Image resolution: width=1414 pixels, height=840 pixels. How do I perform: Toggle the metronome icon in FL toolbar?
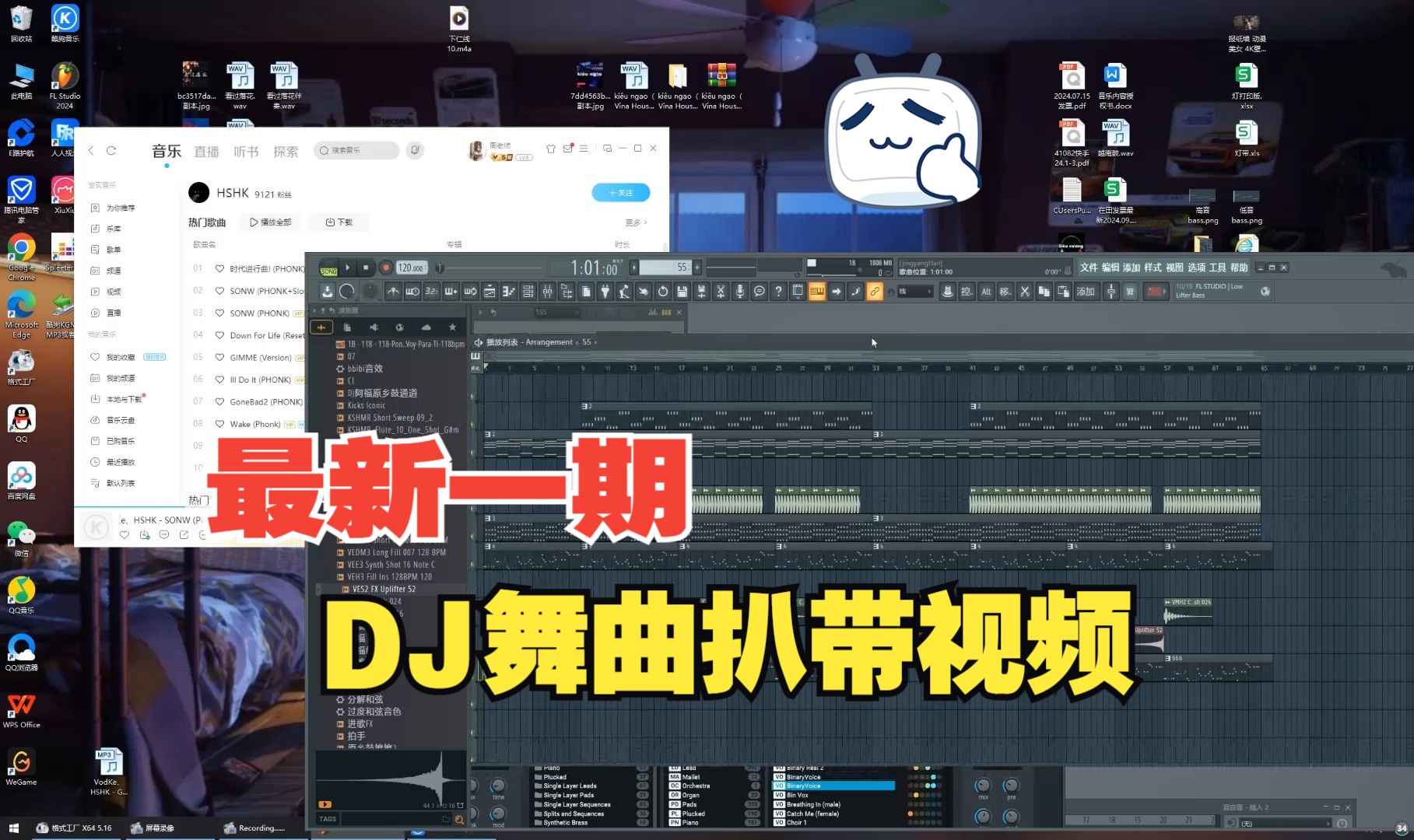coord(393,291)
